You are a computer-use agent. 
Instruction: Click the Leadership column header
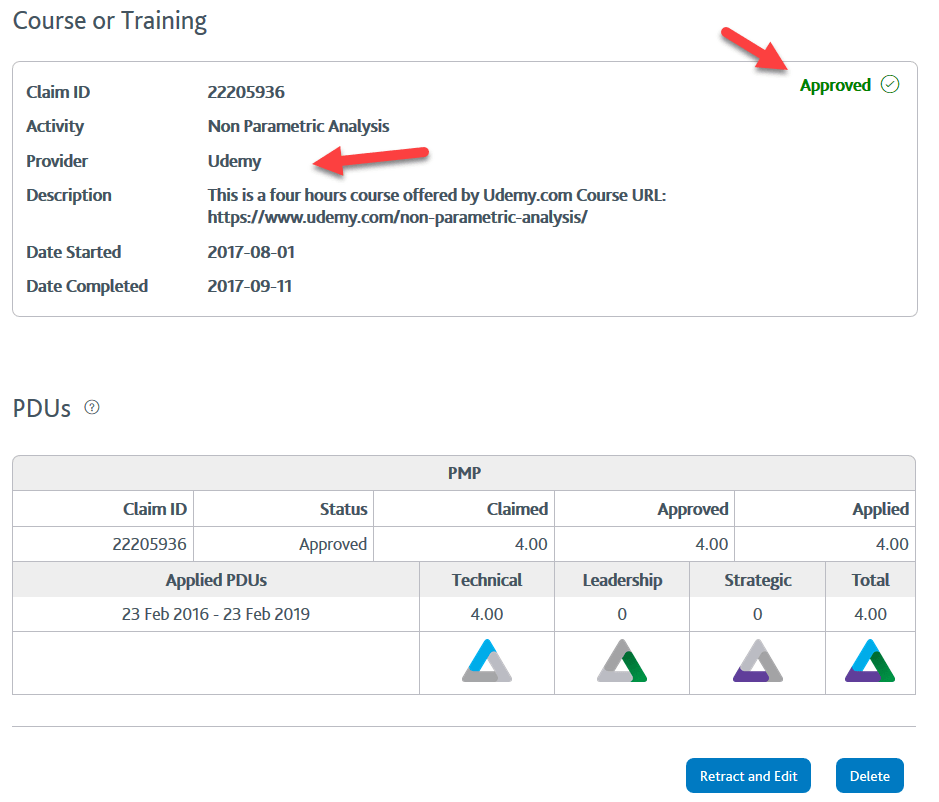[622, 580]
